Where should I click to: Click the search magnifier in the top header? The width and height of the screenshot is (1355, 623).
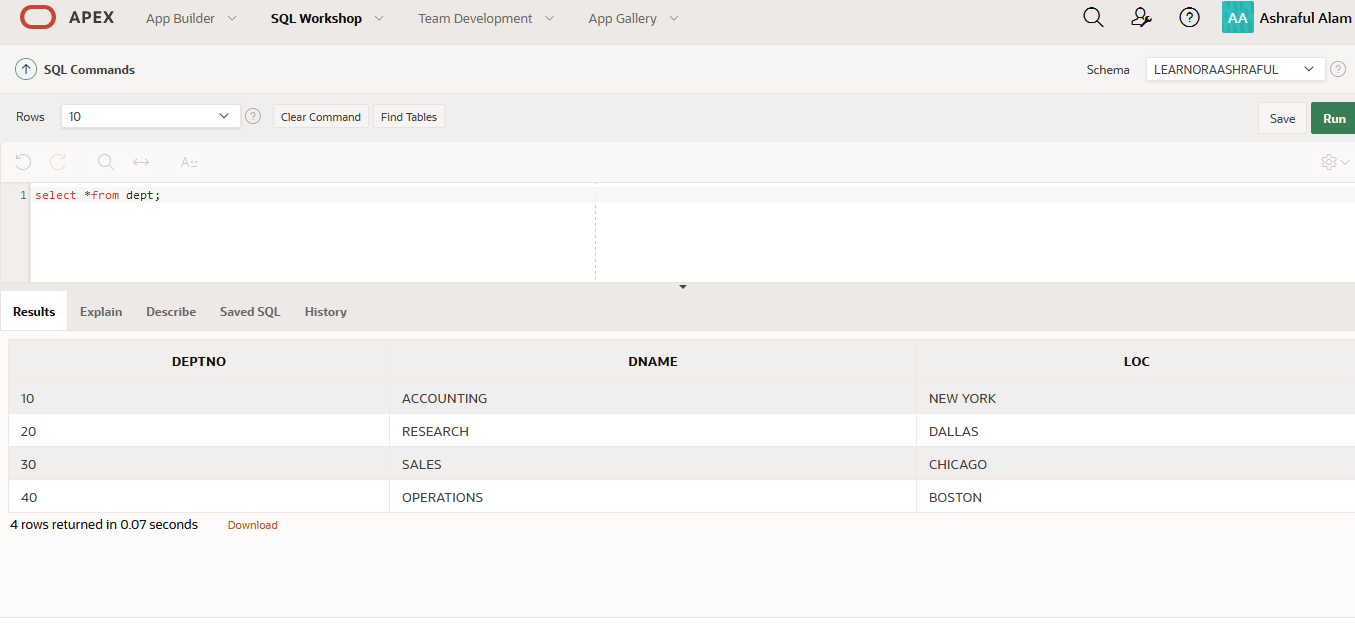[1093, 18]
